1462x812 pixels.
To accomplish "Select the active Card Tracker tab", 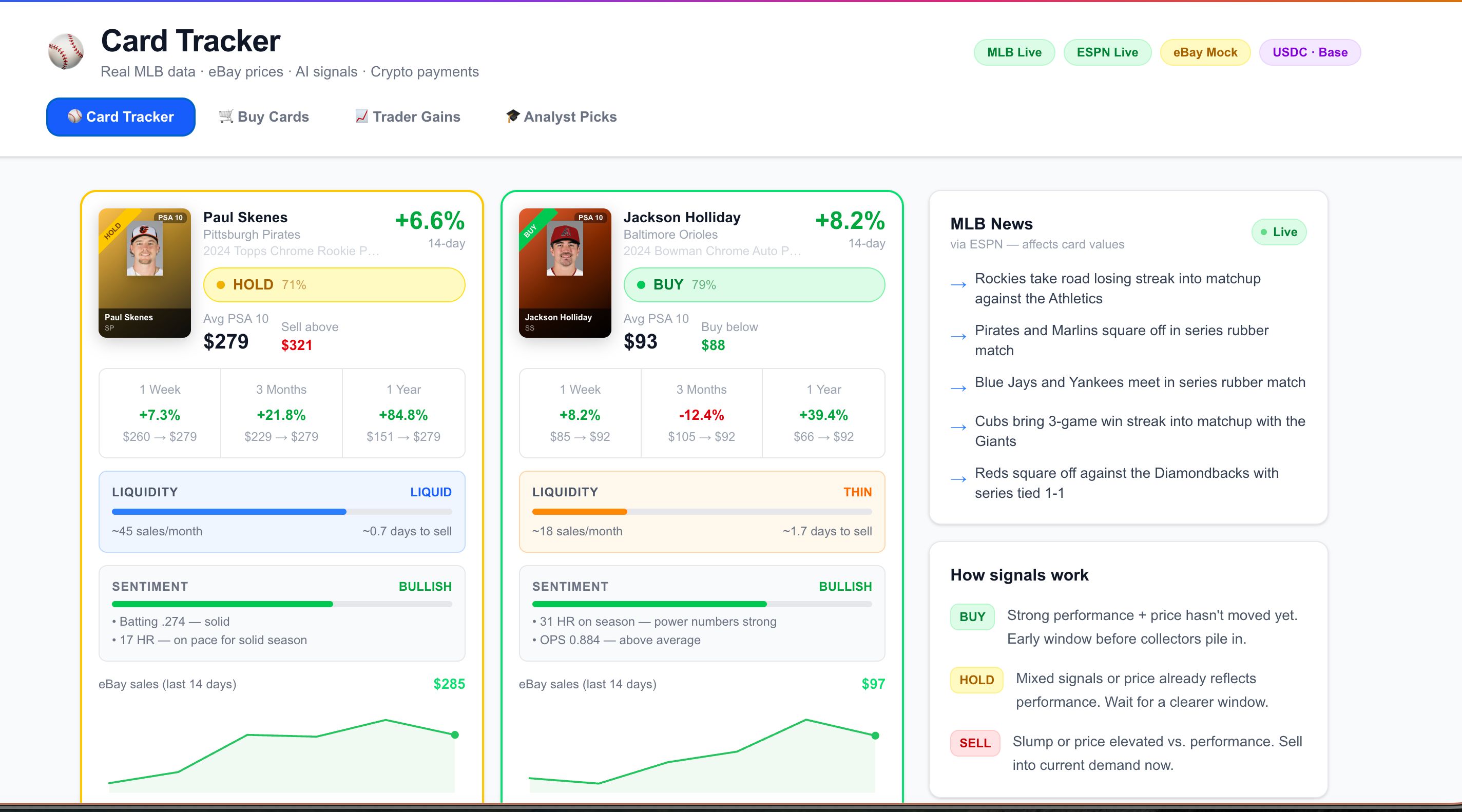I will click(x=121, y=117).
